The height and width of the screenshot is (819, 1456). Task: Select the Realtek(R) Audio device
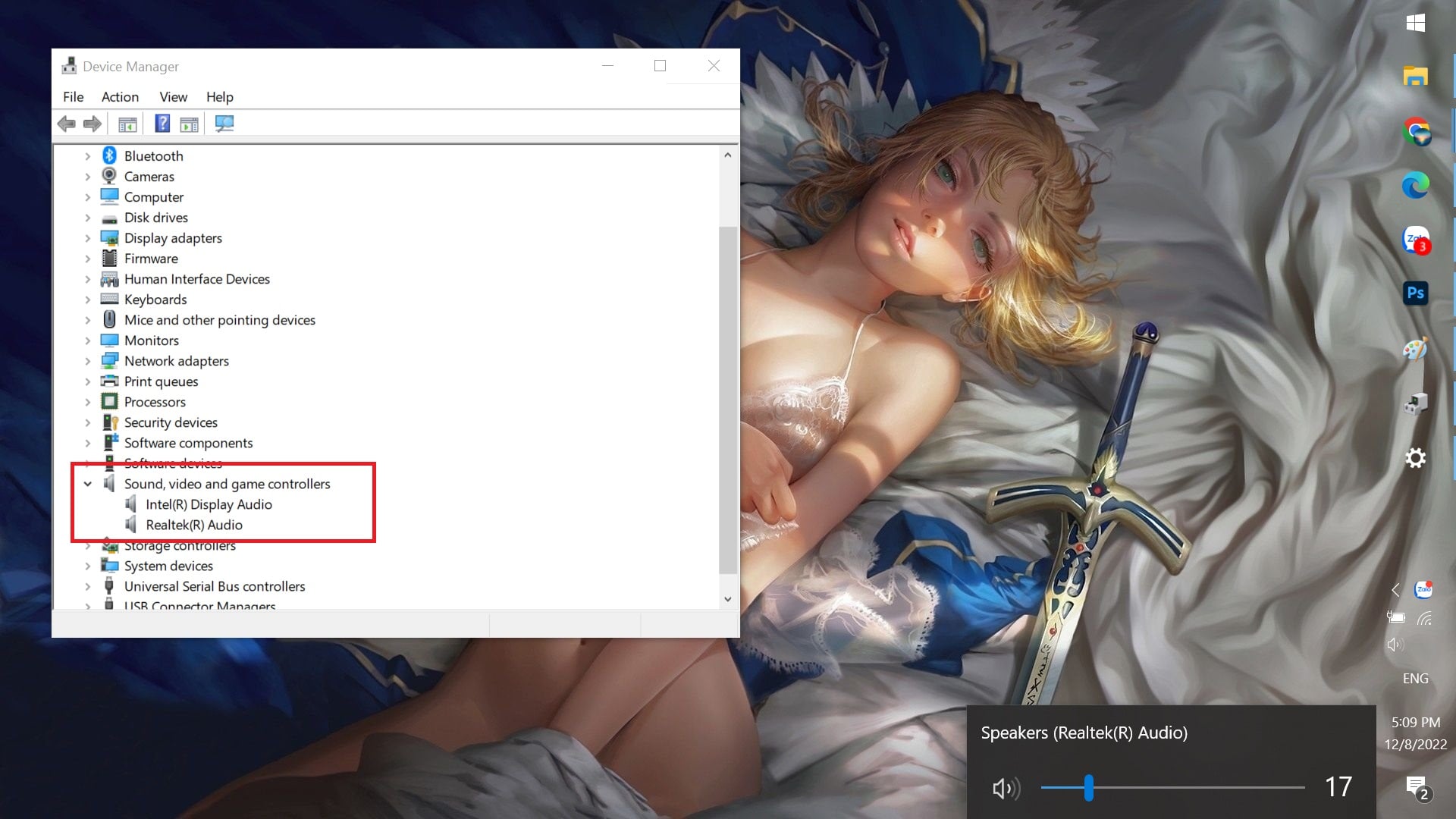[194, 525]
